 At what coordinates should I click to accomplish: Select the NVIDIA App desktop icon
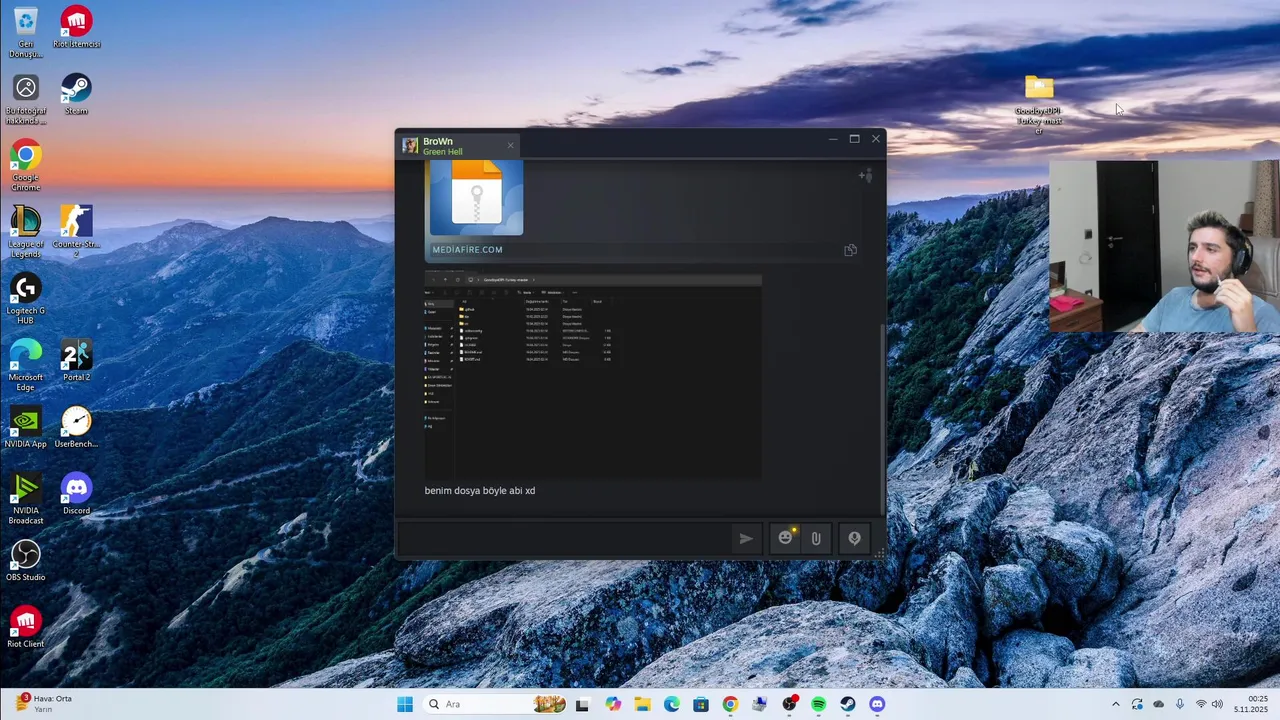click(26, 428)
